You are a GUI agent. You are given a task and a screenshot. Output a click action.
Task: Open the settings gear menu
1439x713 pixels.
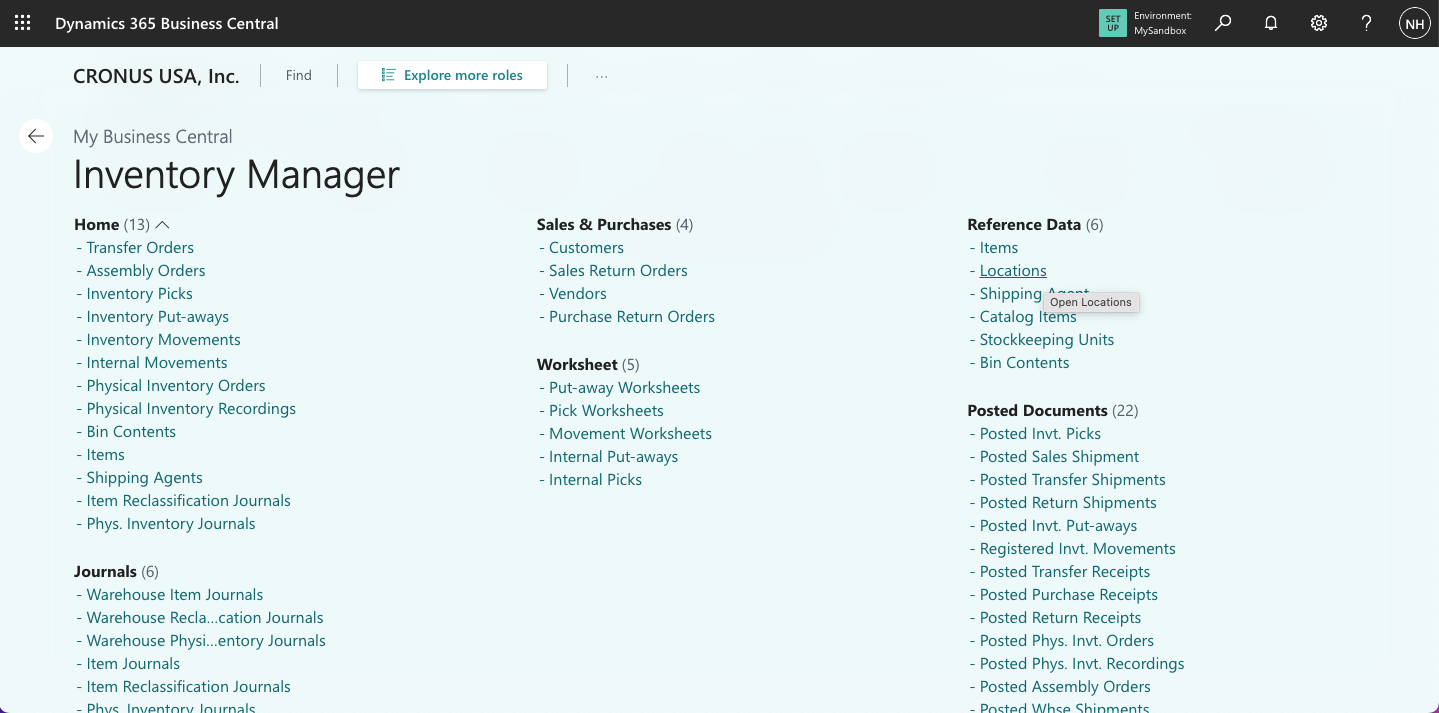coord(1319,23)
